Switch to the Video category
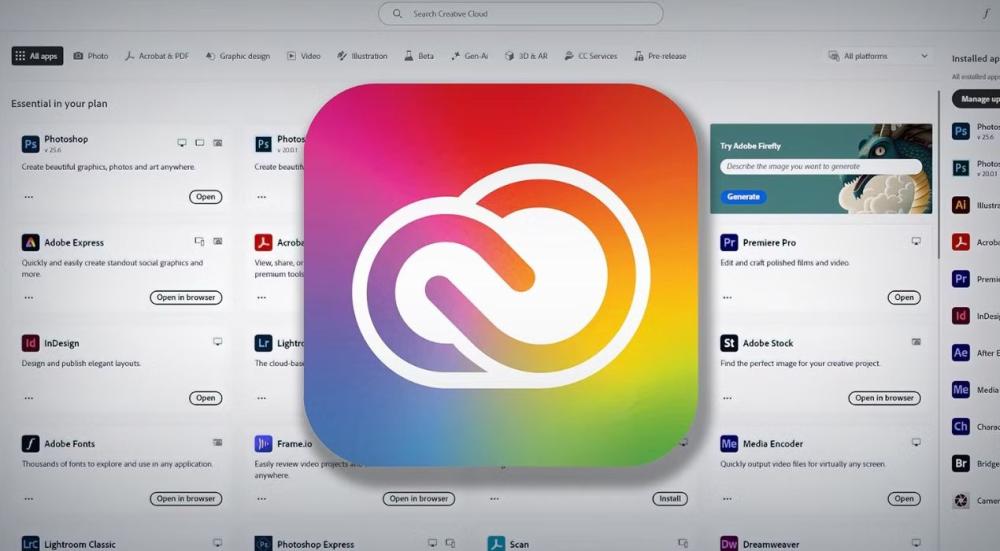 coord(304,56)
